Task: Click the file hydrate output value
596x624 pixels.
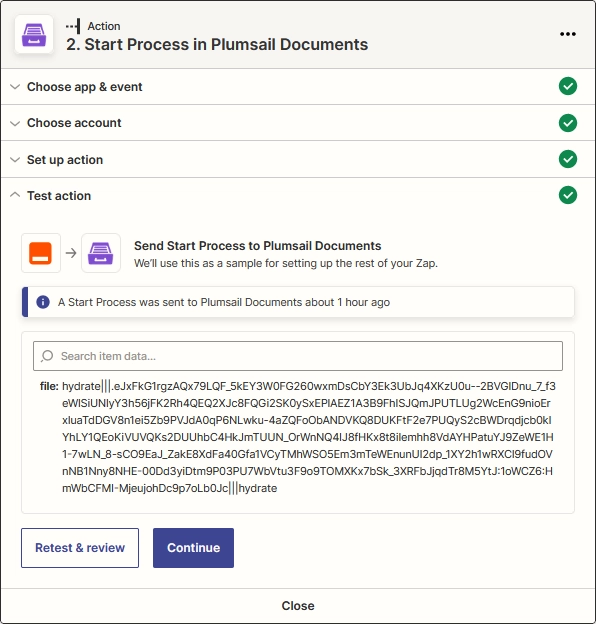Action: coord(309,437)
